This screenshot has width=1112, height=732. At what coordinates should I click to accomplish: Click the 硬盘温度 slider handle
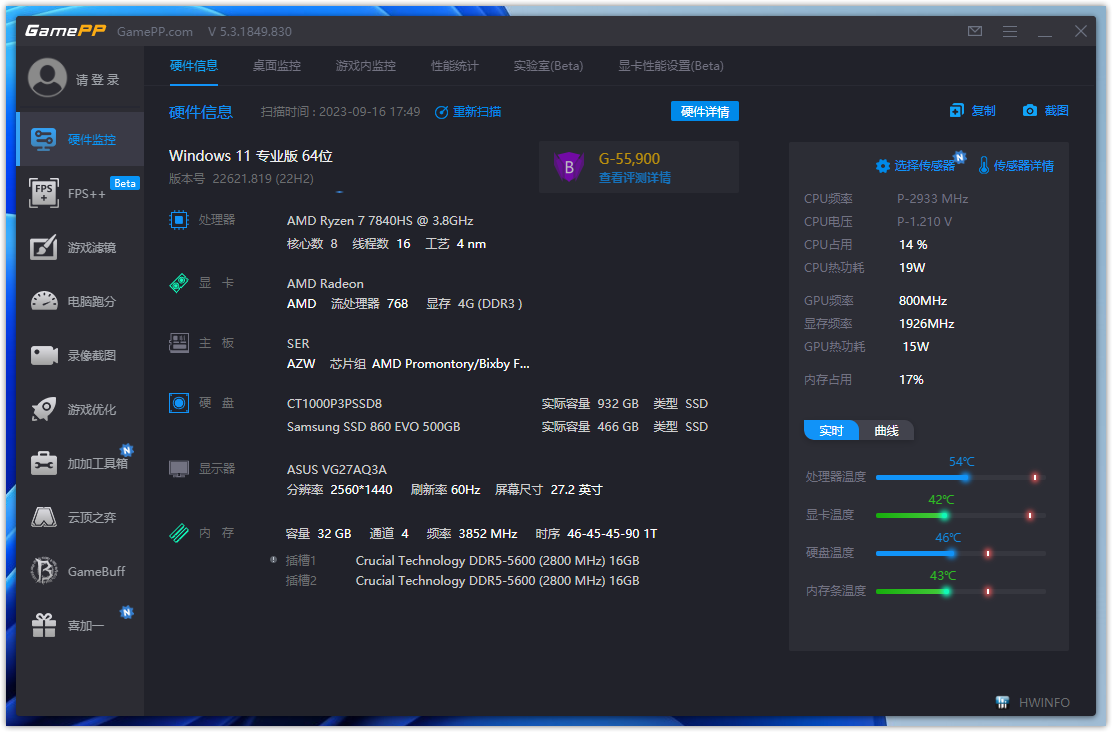coord(951,553)
